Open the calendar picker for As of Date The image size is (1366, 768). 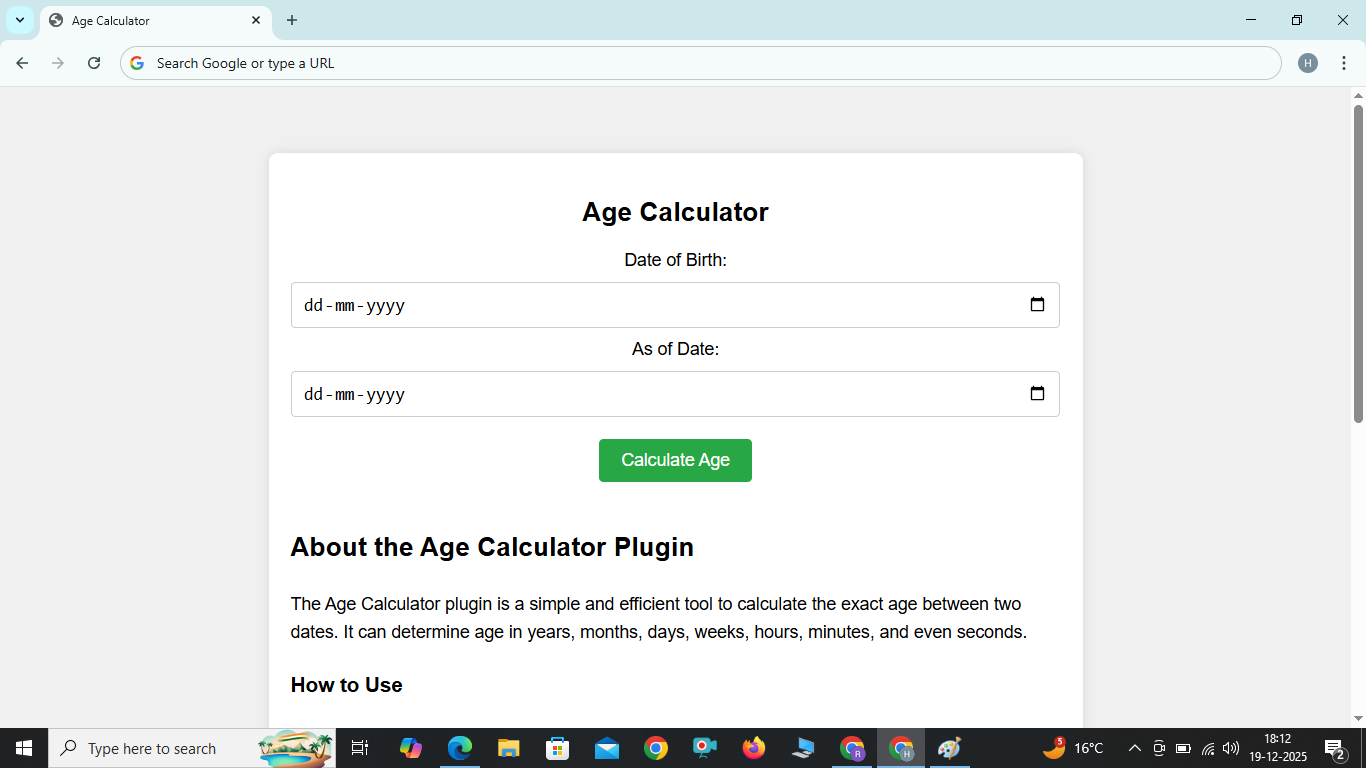tap(1037, 393)
